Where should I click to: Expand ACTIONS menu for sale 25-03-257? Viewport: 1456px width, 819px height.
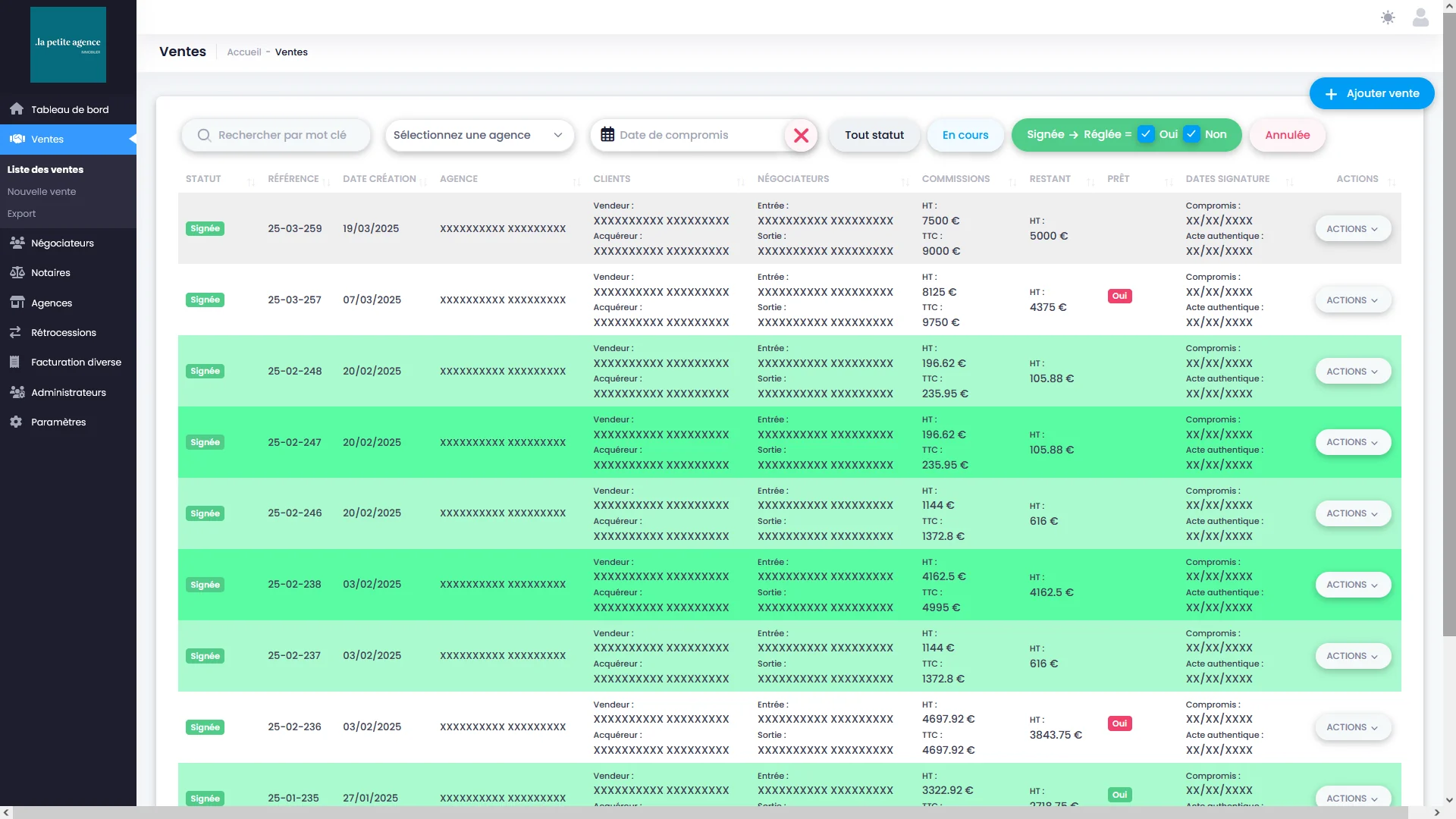pos(1353,300)
